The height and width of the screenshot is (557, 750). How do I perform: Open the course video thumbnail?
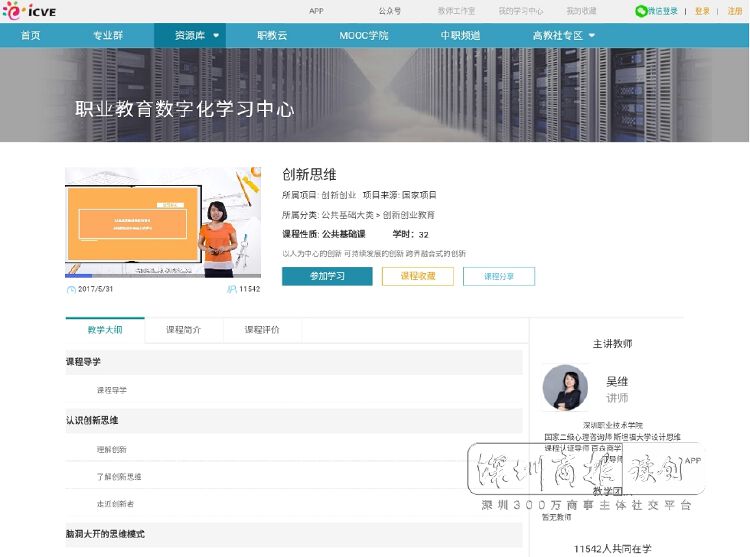(x=163, y=222)
